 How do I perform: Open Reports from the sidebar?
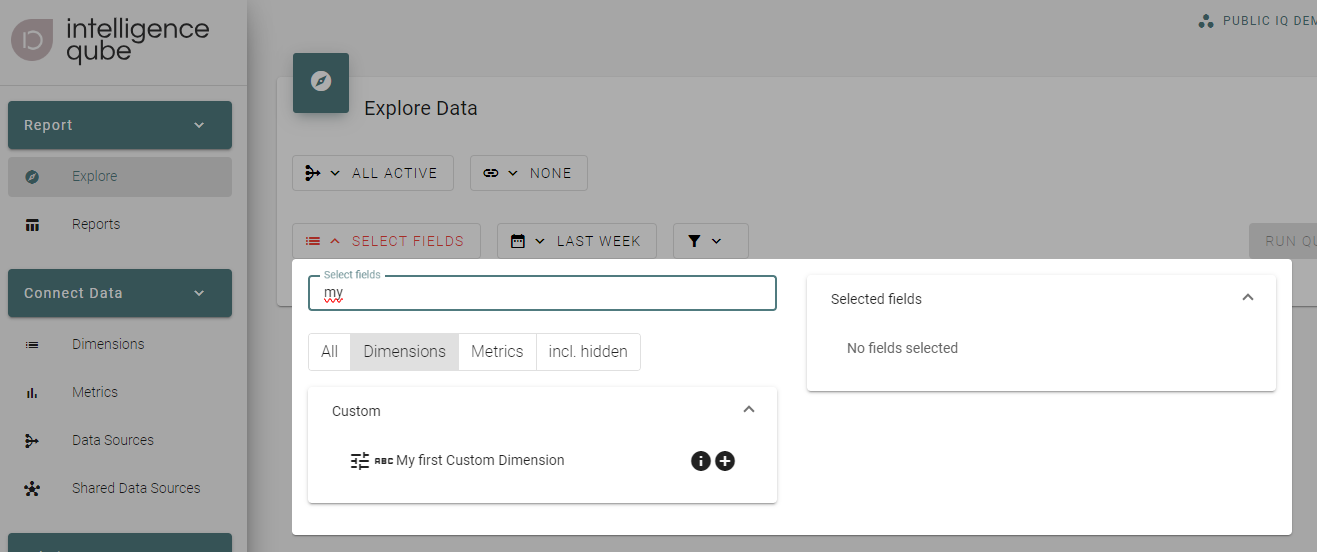tap(96, 224)
